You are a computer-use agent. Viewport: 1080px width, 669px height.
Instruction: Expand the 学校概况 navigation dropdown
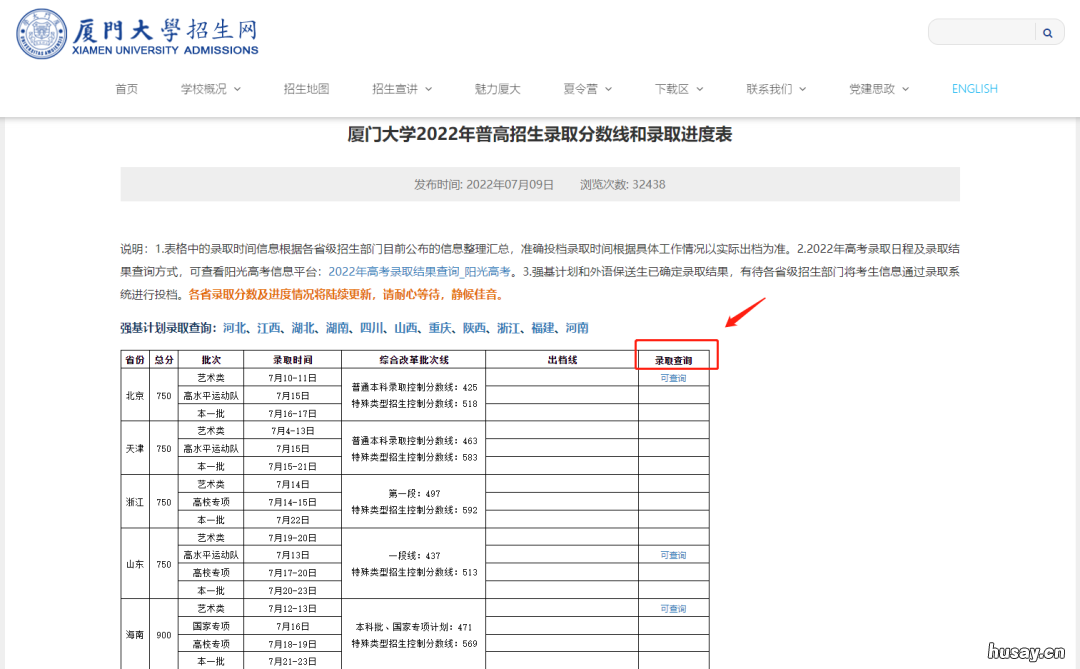[x=210, y=88]
